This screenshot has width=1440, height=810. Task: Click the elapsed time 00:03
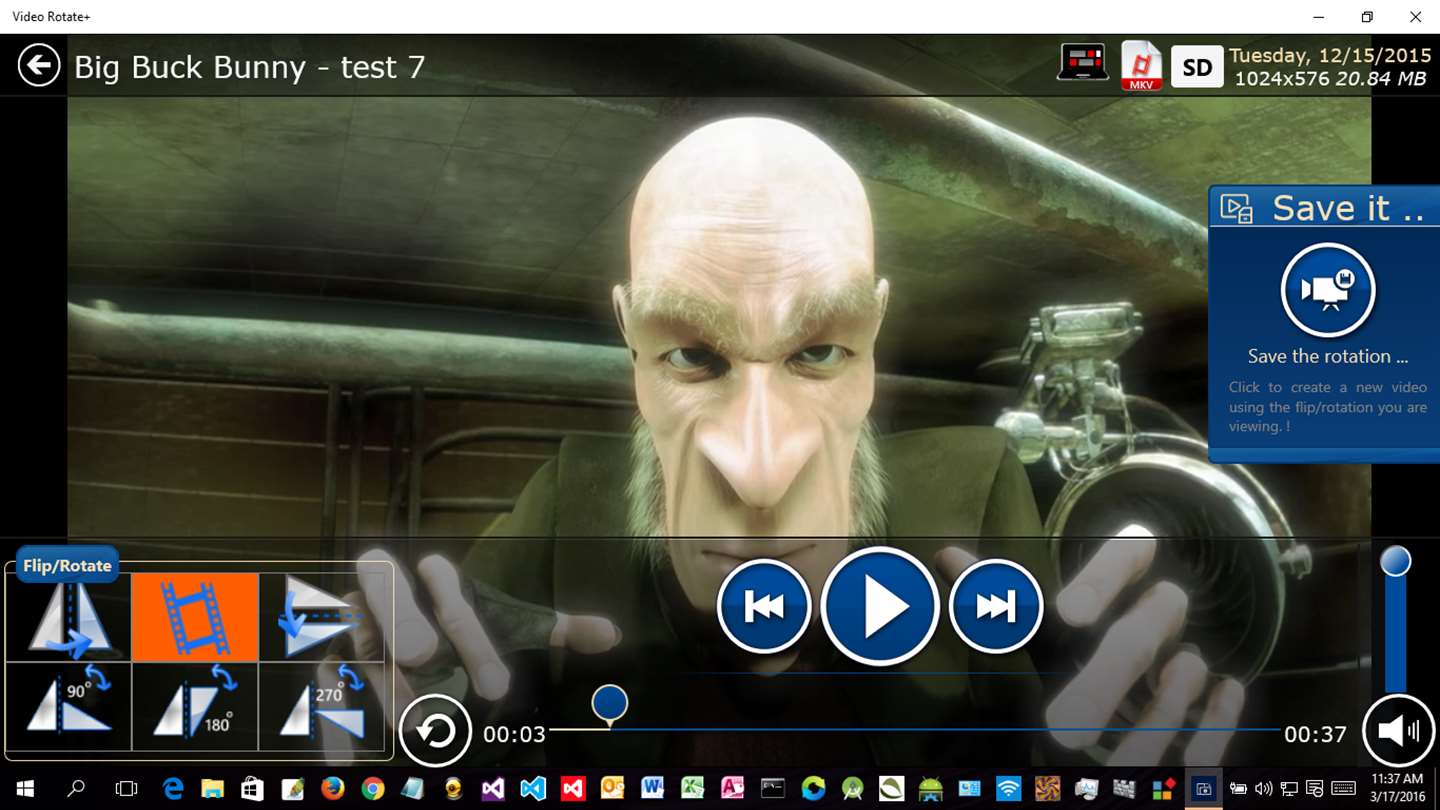[x=514, y=735]
